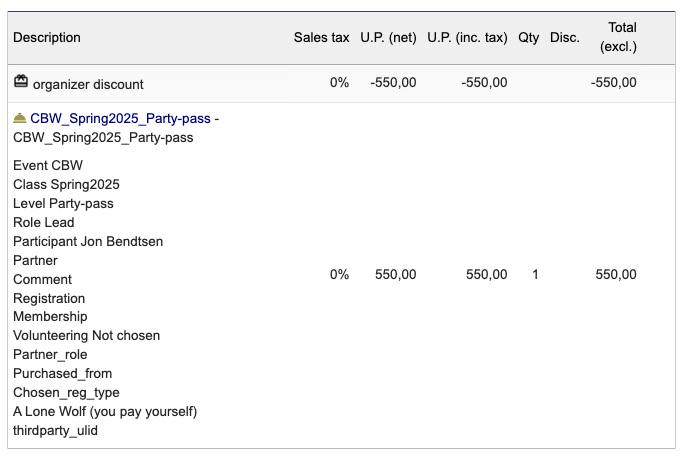Click the Role Lead text line
The width and height of the screenshot is (687, 460).
(44, 223)
